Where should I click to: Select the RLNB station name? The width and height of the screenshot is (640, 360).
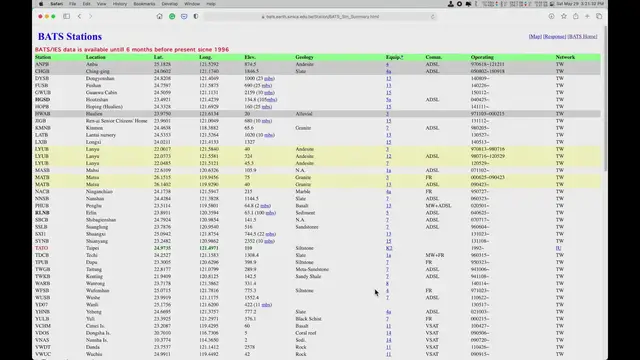(42, 213)
